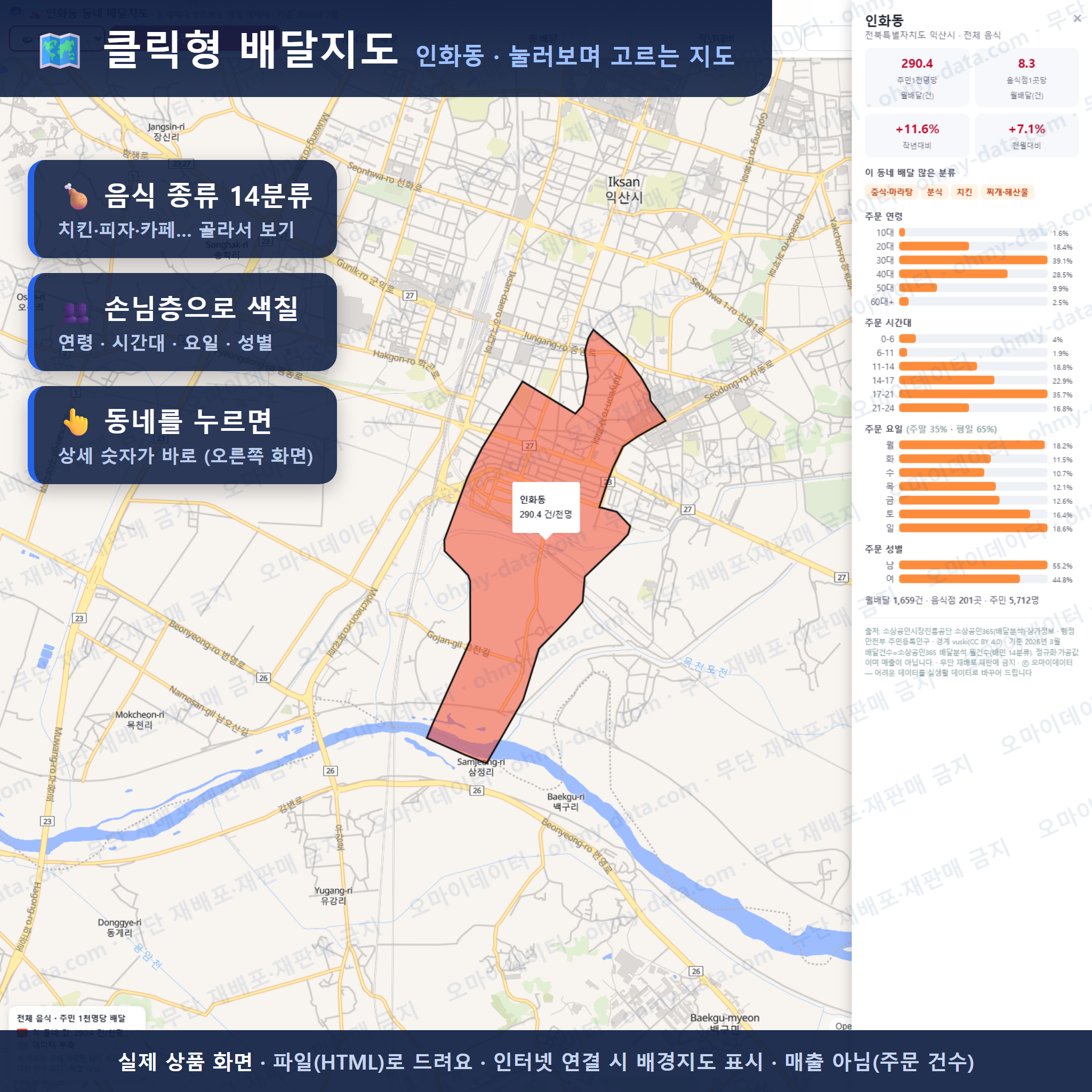This screenshot has height=1092, width=1092.
Task: Click the 30대 age bar at 39.1%
Action: pyautogui.click(x=973, y=260)
